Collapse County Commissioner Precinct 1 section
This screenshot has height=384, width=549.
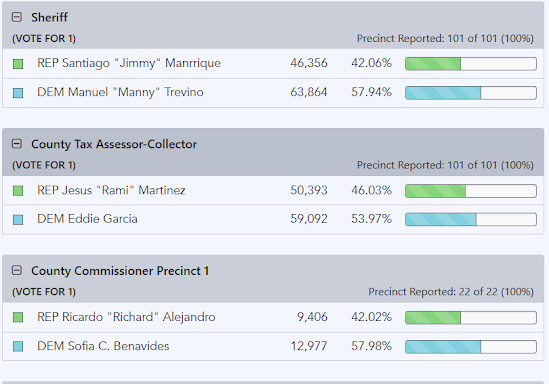pyautogui.click(x=16, y=271)
